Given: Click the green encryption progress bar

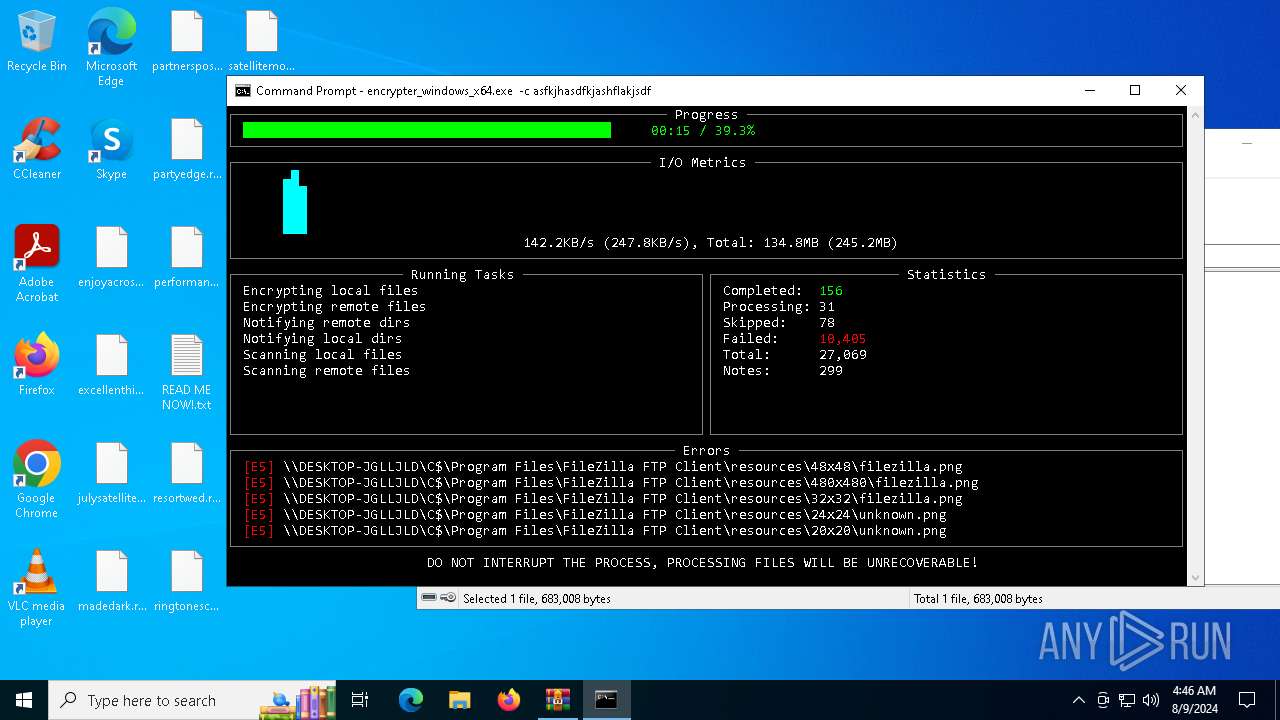Looking at the screenshot, I should click(x=426, y=130).
